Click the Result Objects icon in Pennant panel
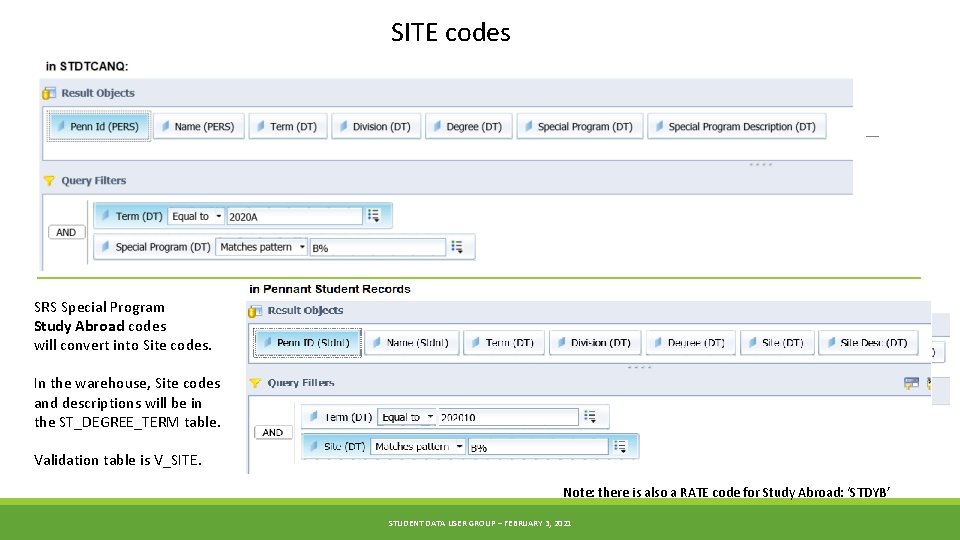The width and height of the screenshot is (960, 540). pos(255,311)
